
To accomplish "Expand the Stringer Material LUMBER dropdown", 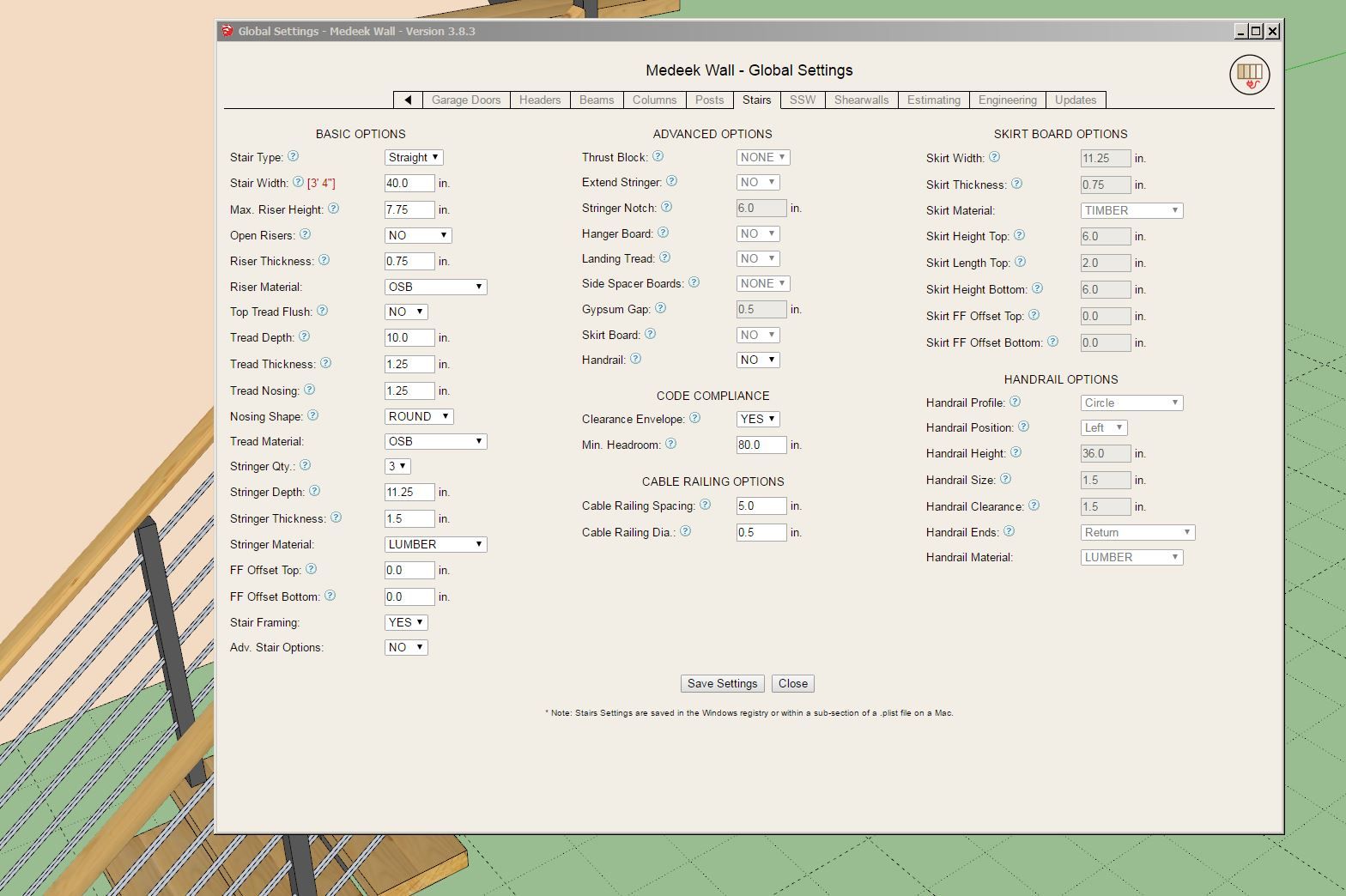I will click(435, 544).
